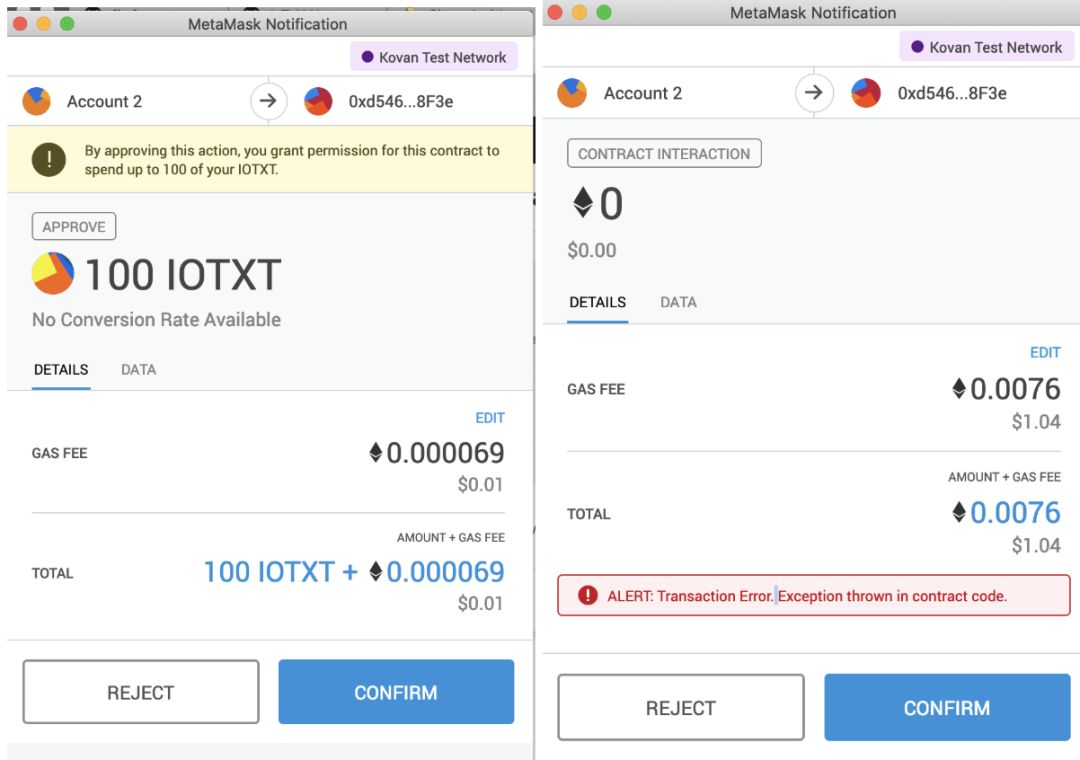Edit the 0.000069 gas fee
This screenshot has height=760, width=1080.
click(490, 418)
